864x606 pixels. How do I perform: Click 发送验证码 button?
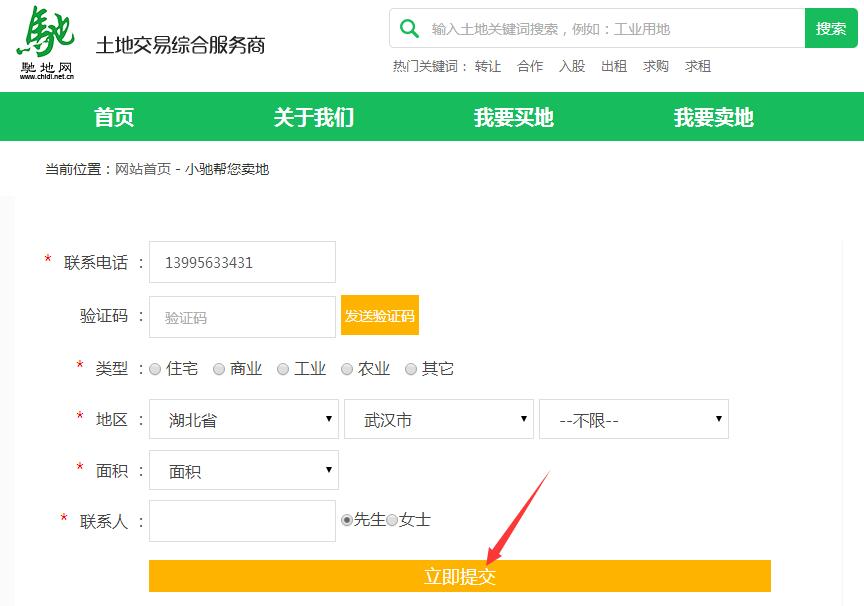(x=380, y=315)
